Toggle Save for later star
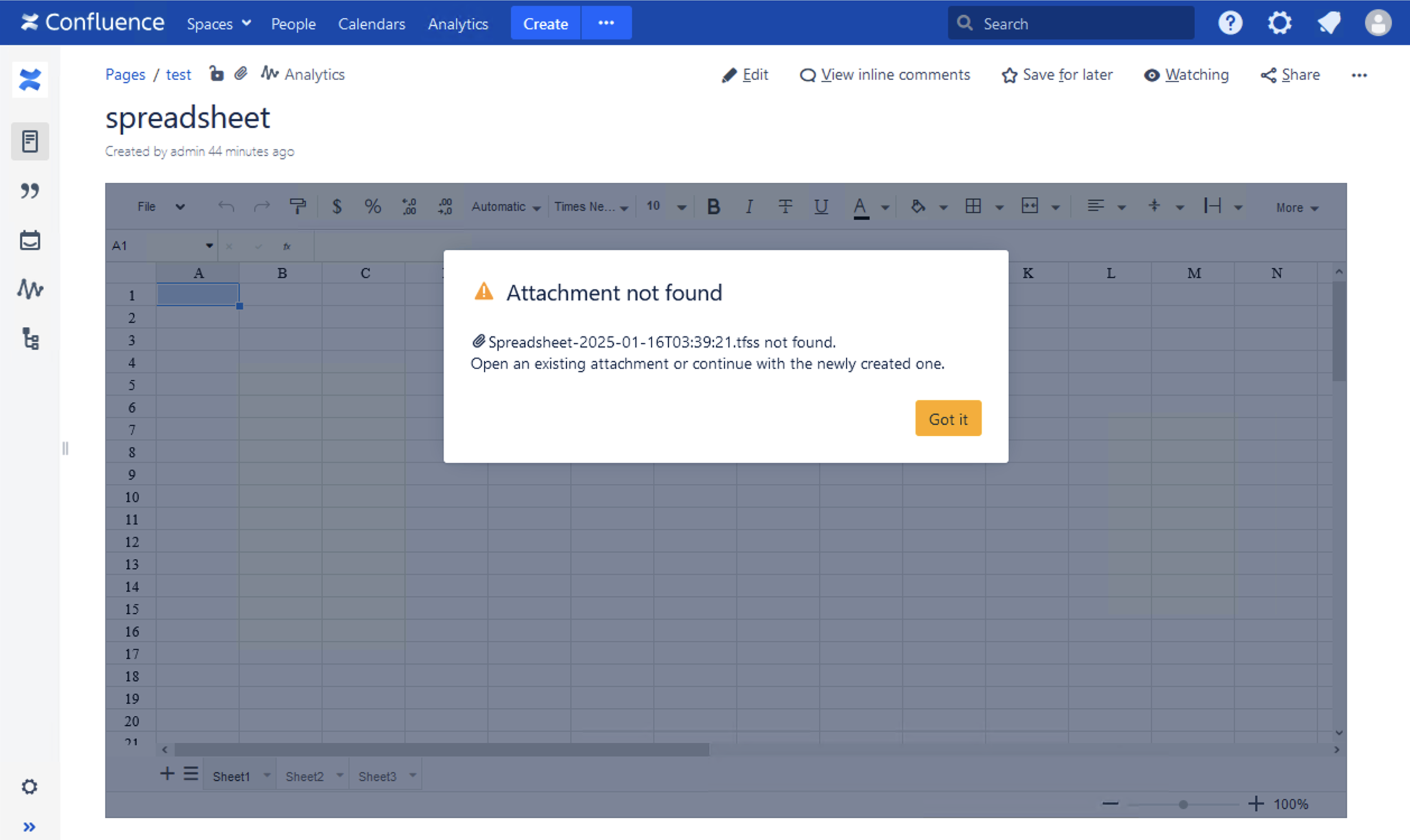Viewport: 1410px width, 840px height. coord(1057,75)
